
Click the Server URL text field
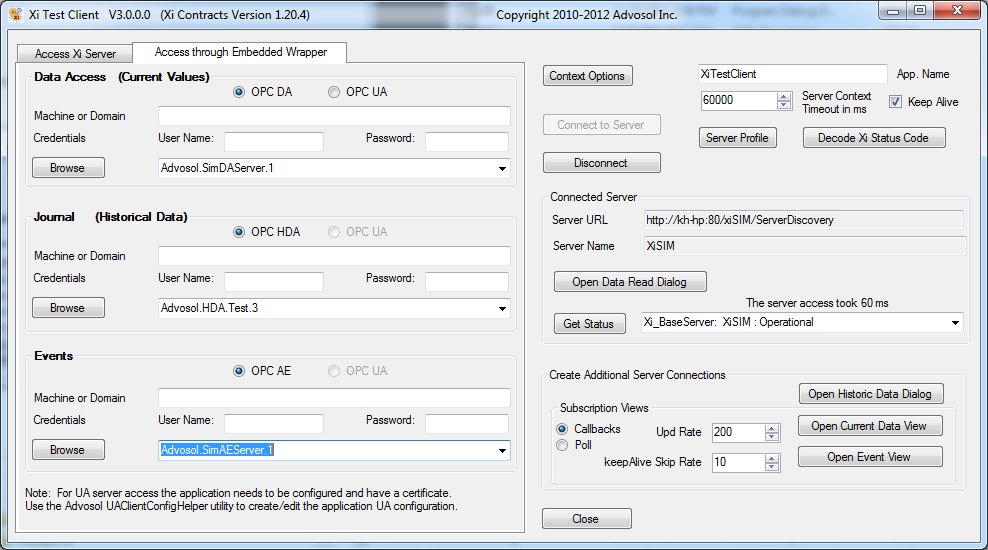coord(804,220)
